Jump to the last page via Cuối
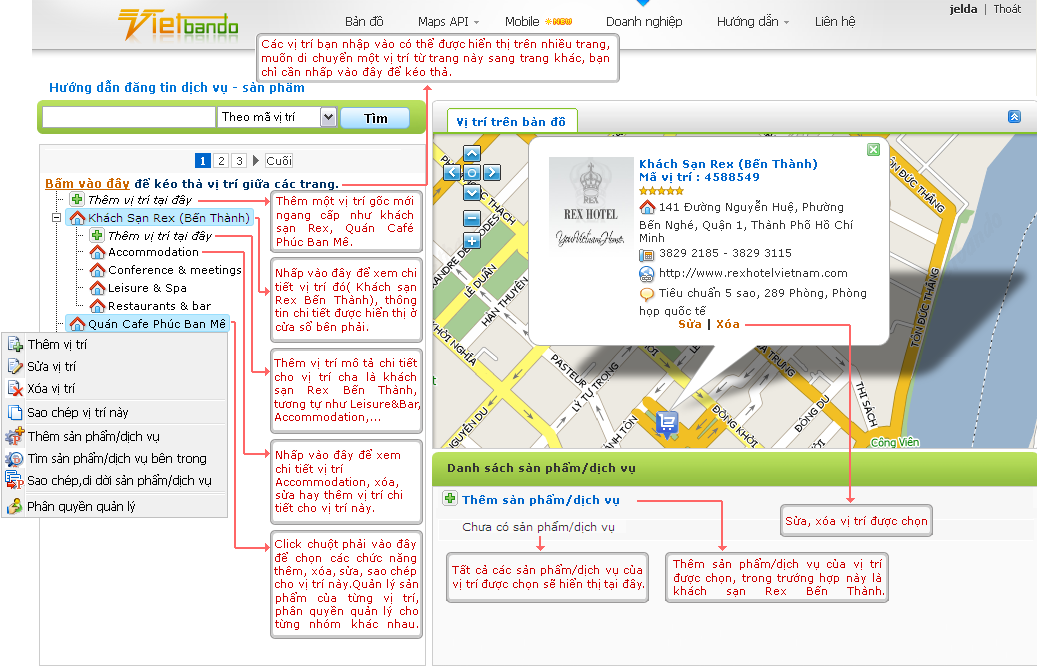The width and height of the screenshot is (1037, 668). 278,161
